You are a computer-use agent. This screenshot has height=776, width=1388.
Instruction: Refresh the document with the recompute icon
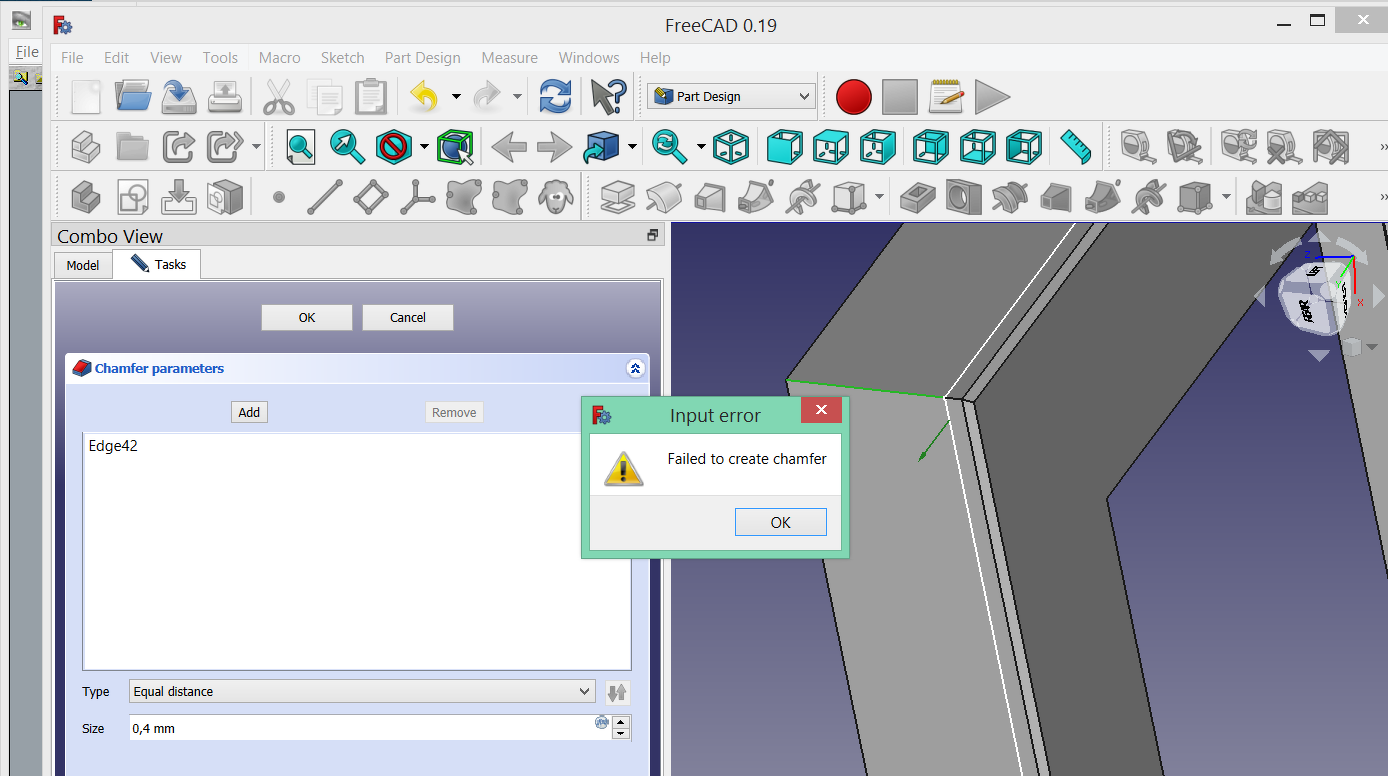[555, 97]
